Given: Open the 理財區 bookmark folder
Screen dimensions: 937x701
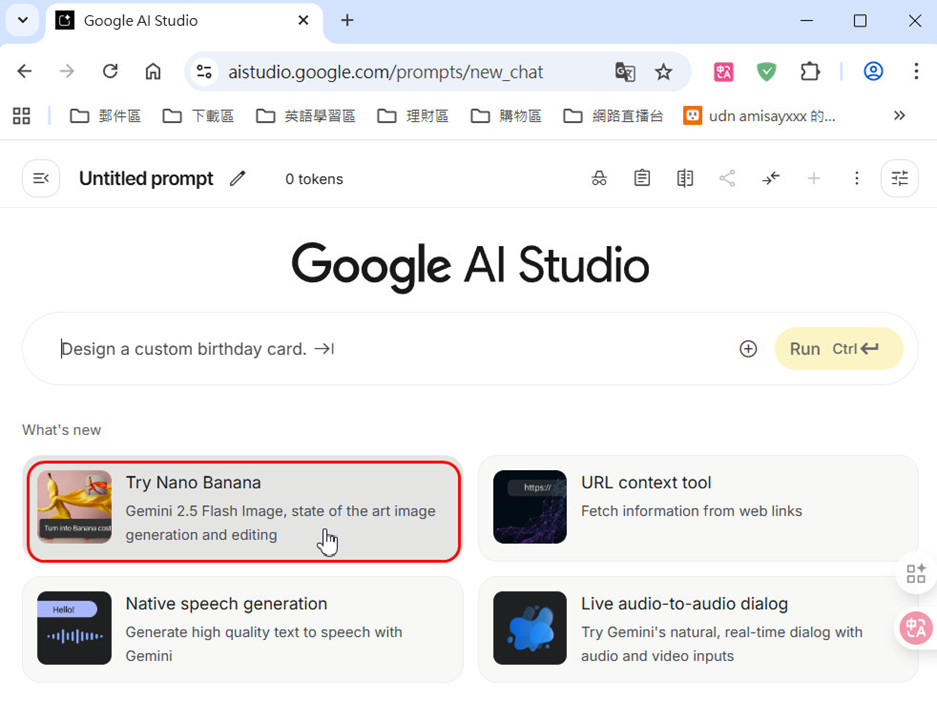Looking at the screenshot, I should [413, 116].
